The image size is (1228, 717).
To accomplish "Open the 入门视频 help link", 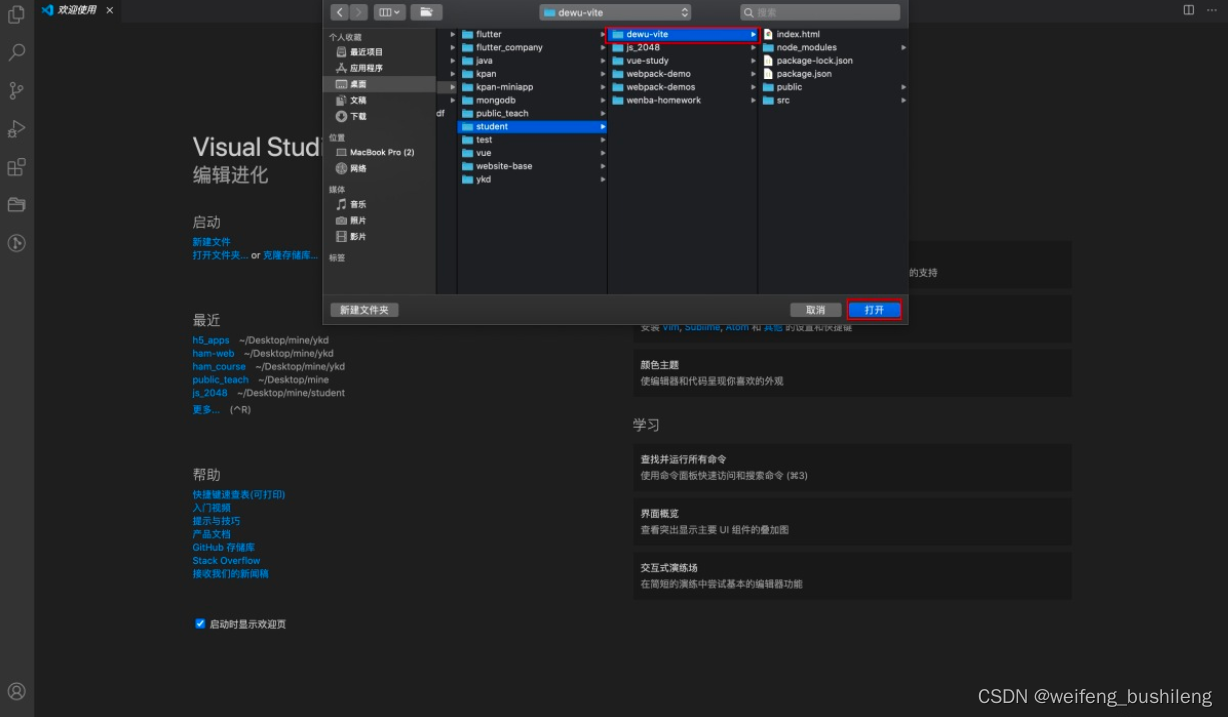I will pos(211,507).
